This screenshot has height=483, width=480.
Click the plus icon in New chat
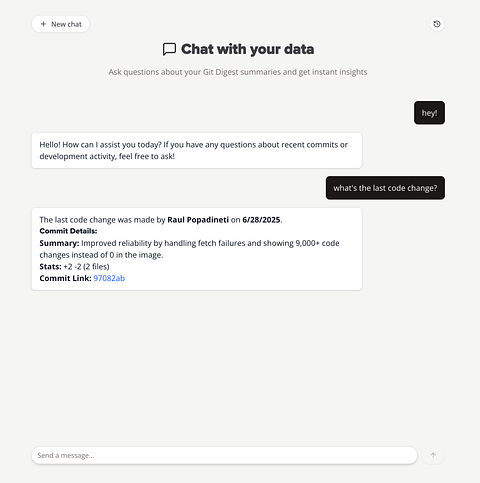(x=43, y=24)
